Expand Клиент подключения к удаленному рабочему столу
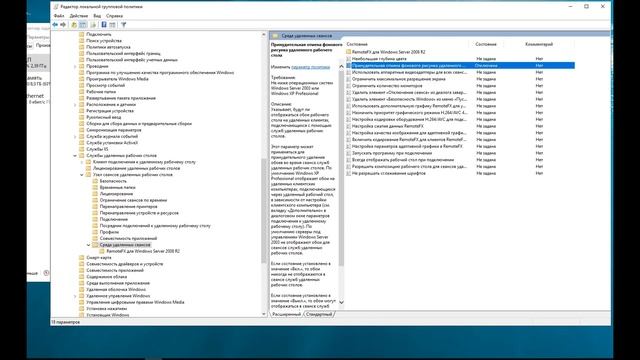This screenshot has width=640, height=360. (82, 162)
